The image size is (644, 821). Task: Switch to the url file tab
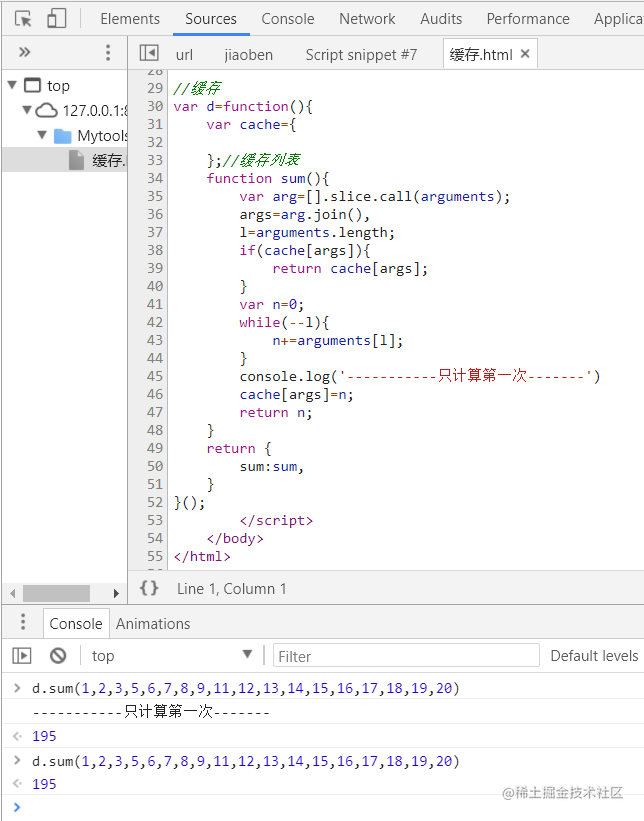pos(184,54)
